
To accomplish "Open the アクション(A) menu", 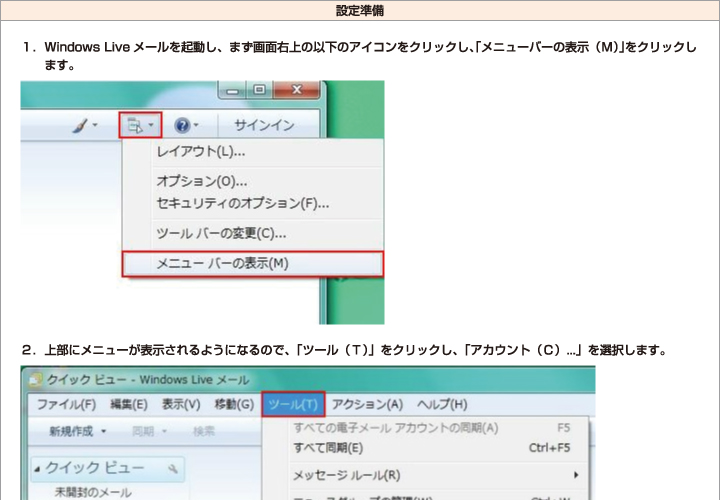I will 367,404.
